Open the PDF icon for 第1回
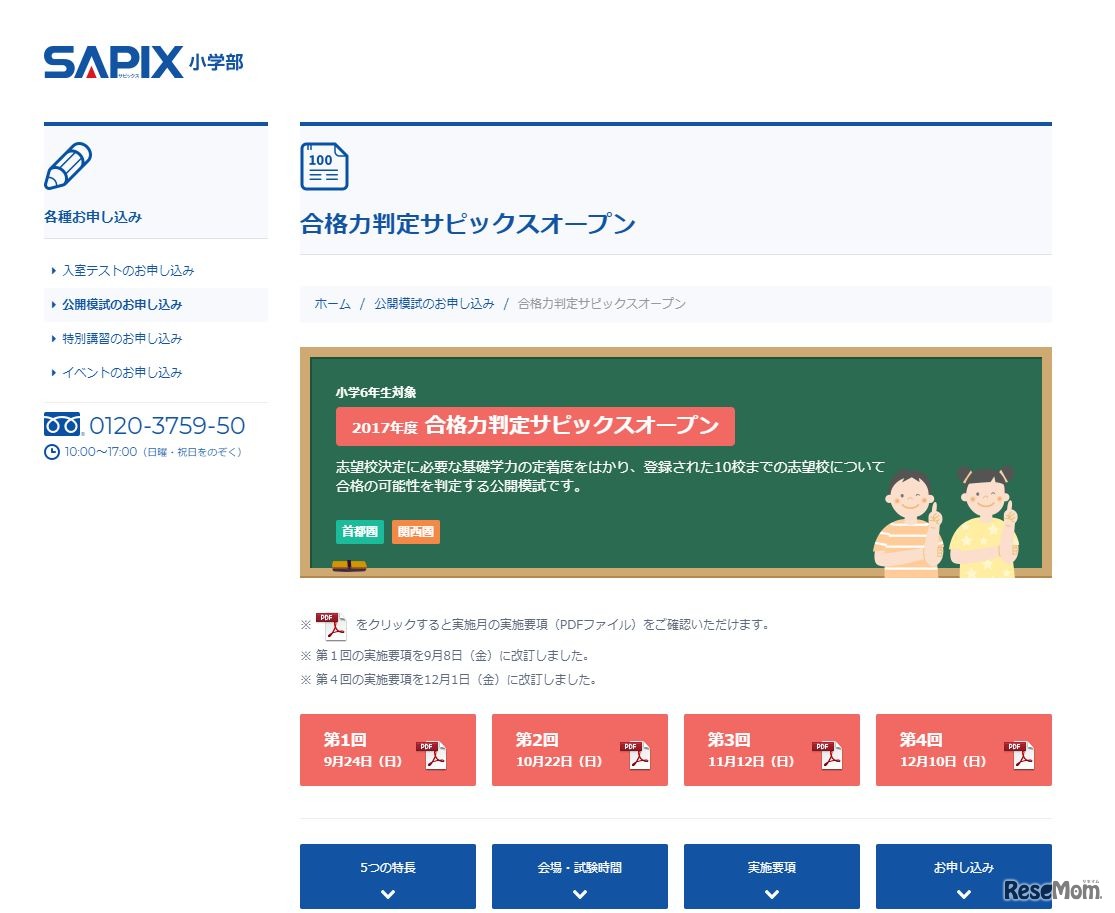Viewport: 1115px width, 913px height. click(432, 754)
